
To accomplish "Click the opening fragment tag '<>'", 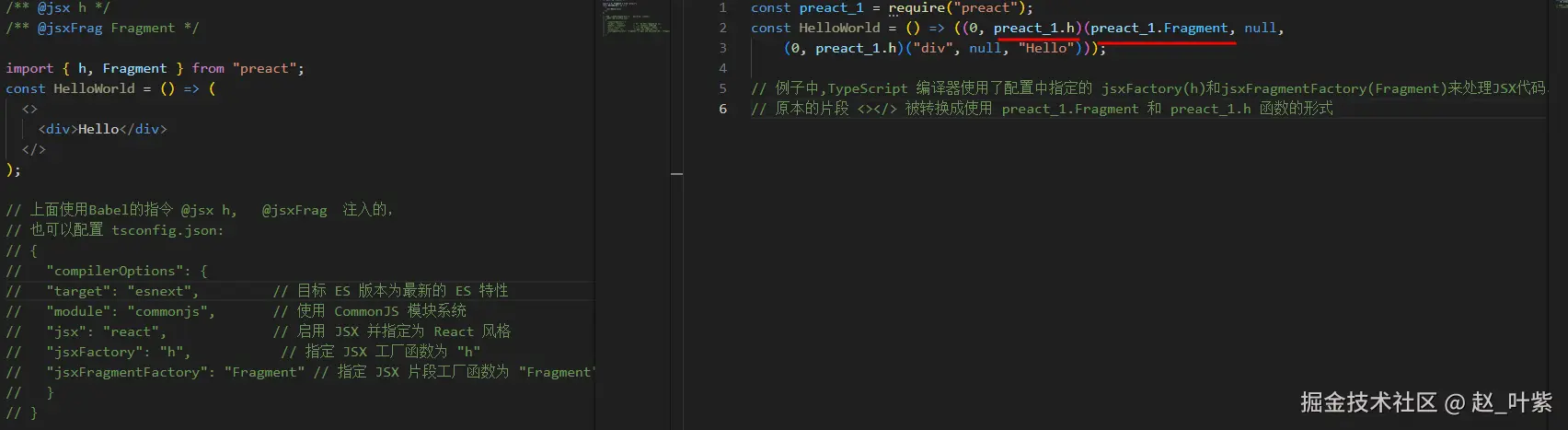I will [29, 109].
